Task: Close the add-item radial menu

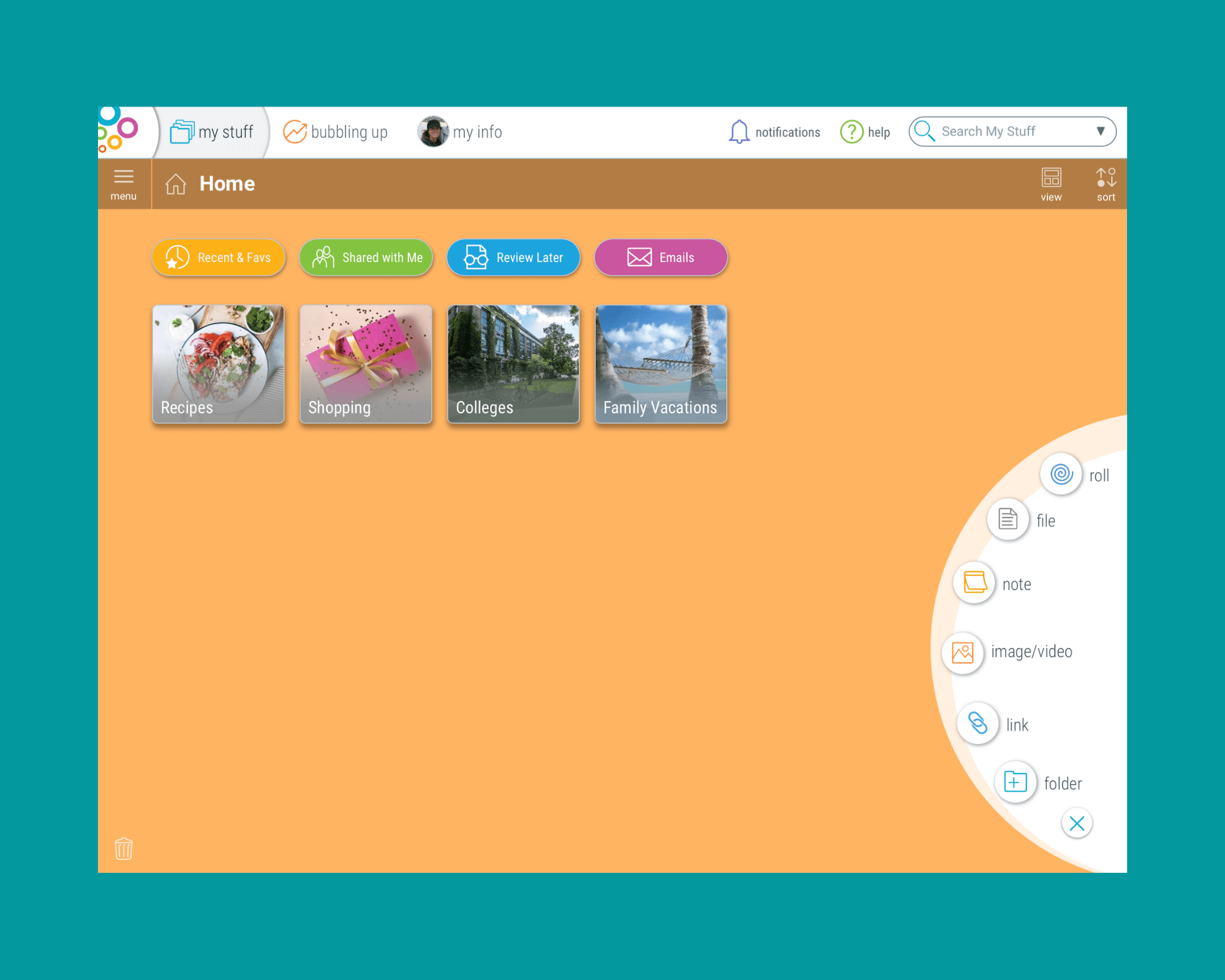Action: click(x=1077, y=824)
